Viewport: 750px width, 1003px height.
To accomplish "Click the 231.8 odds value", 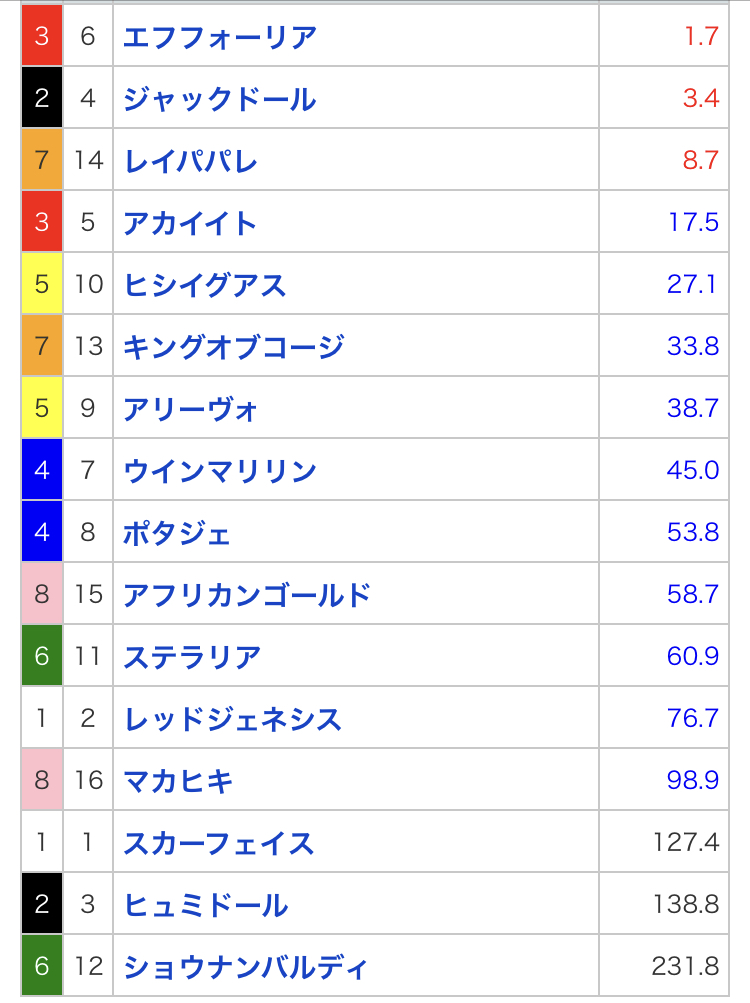I will (685, 966).
